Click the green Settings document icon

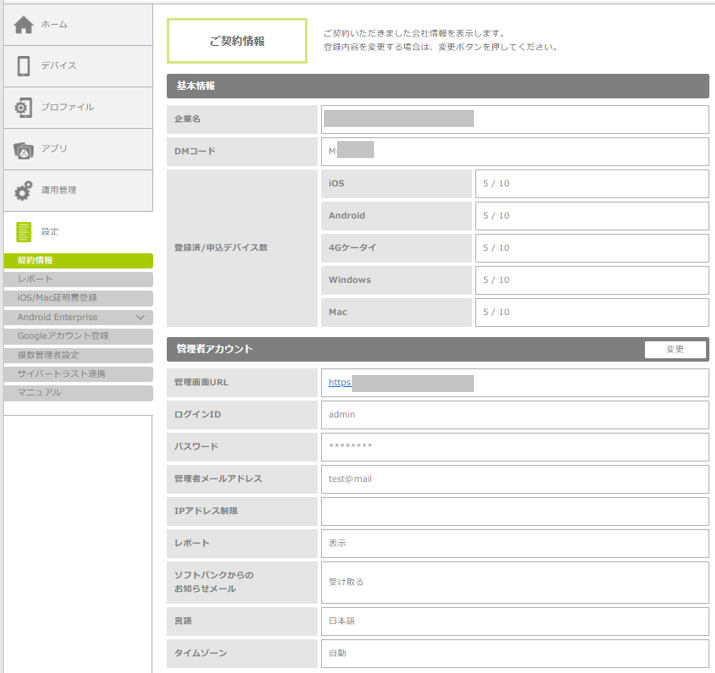tap(24, 232)
